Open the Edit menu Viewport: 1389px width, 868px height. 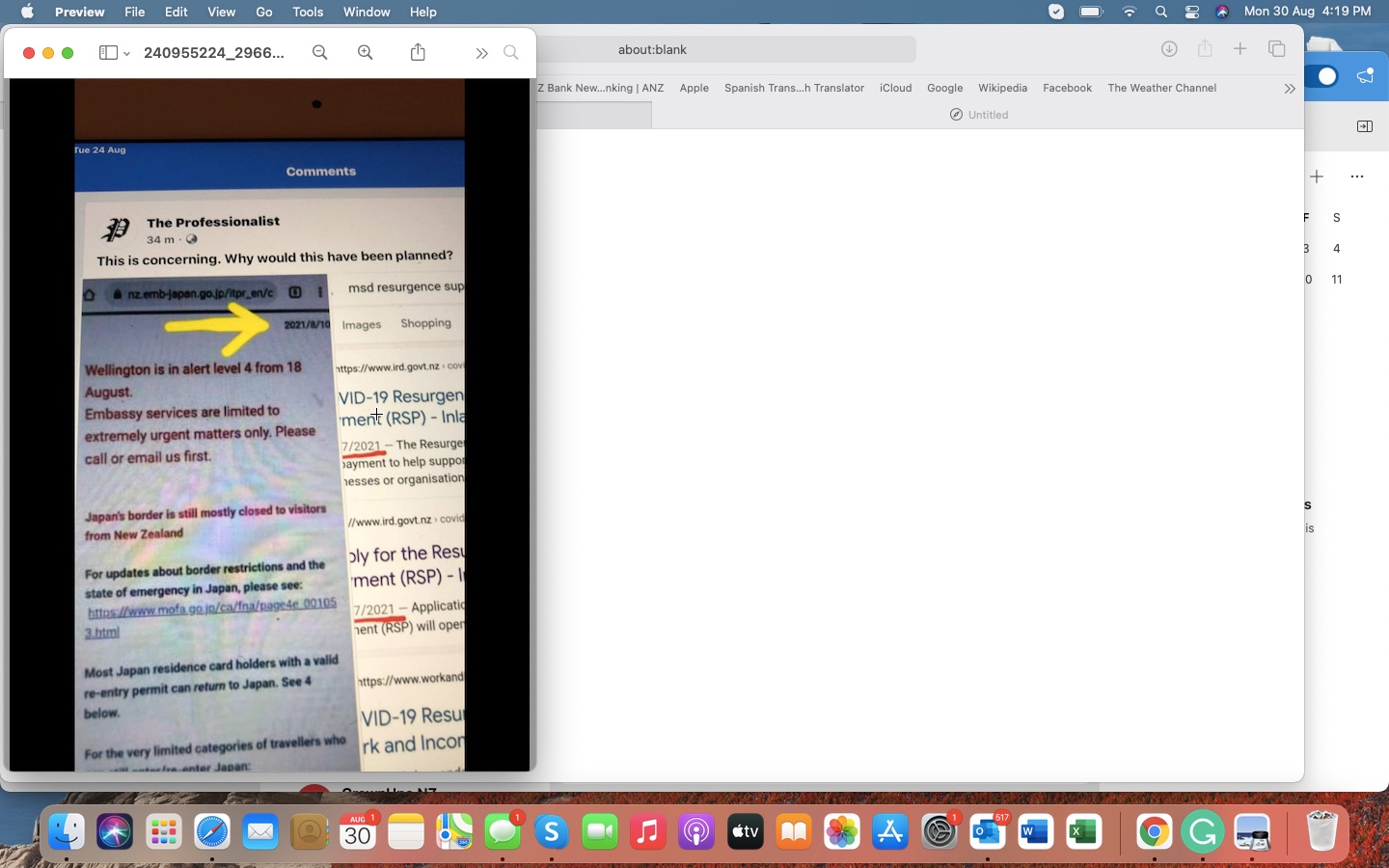177,12
